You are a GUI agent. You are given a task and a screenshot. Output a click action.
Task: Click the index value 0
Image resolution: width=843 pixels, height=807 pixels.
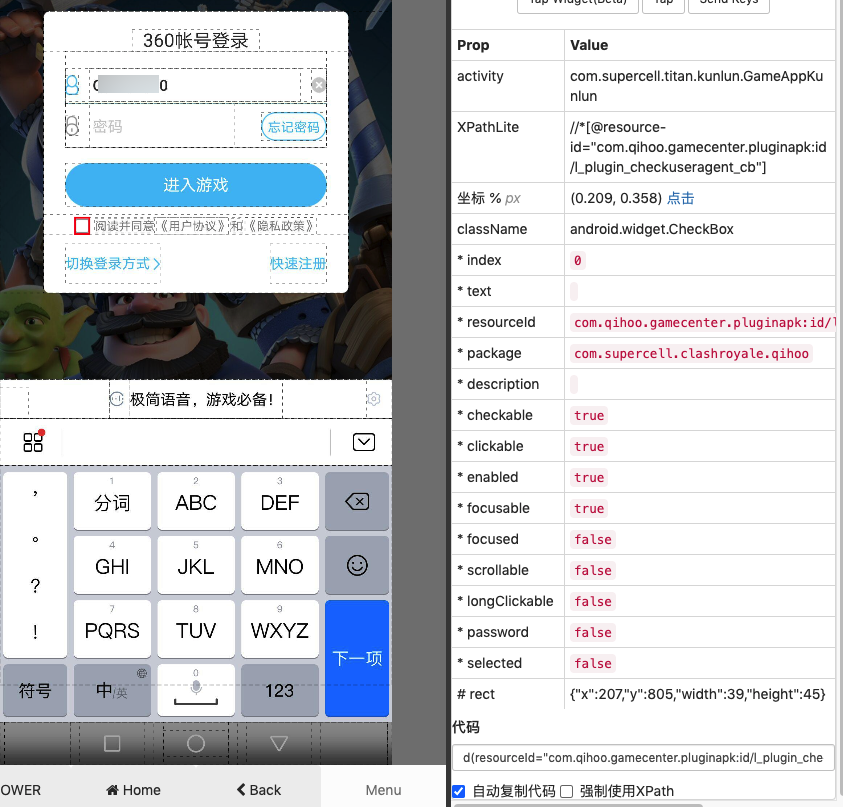[577, 261]
